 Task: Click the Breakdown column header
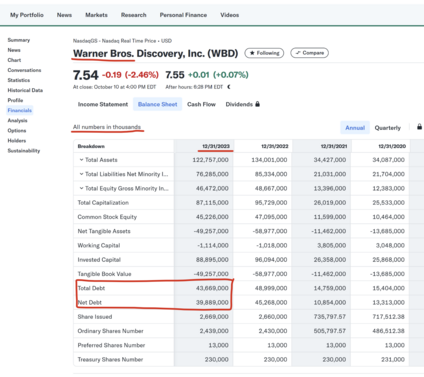[91, 146]
